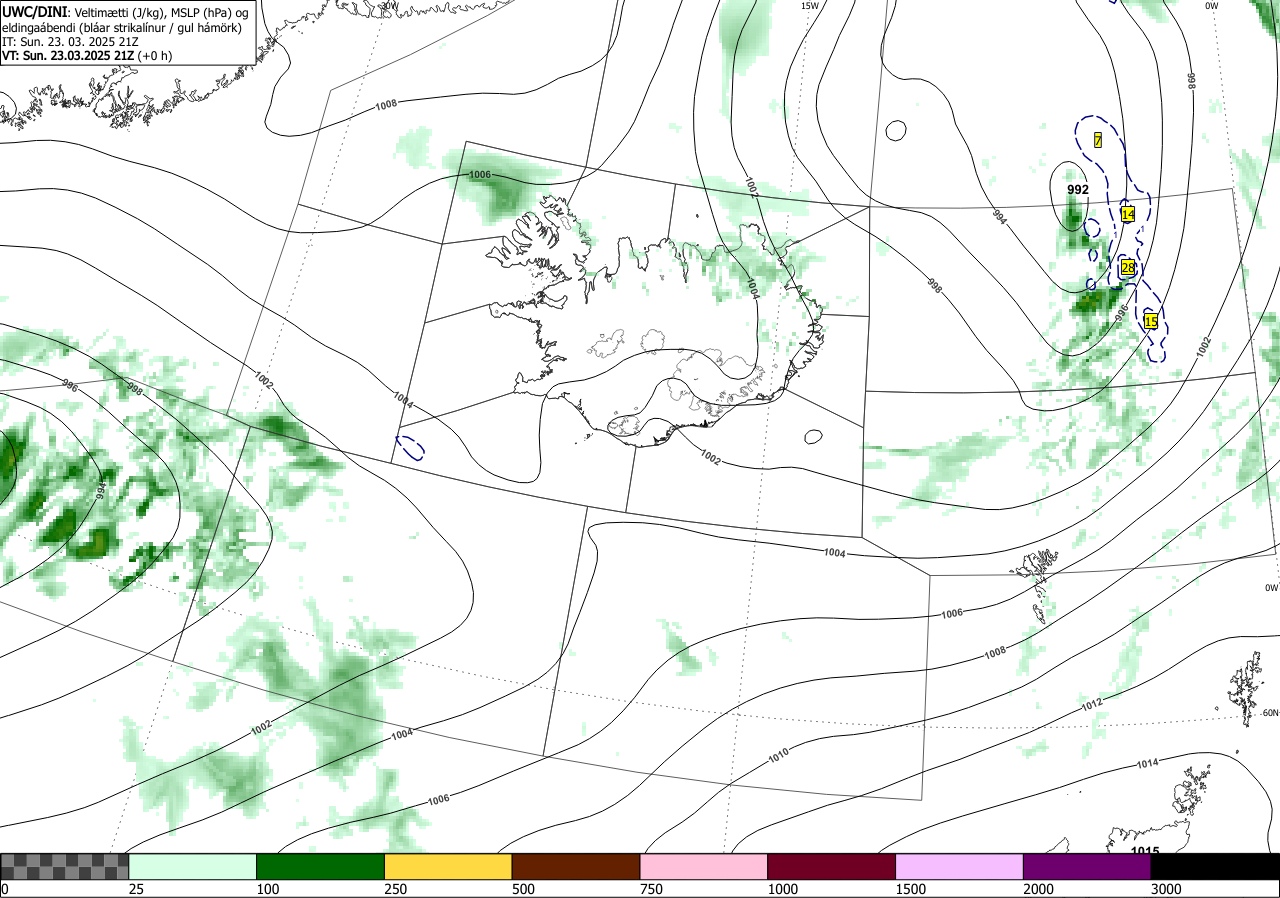Click the "15W" longitude label
Image resolution: width=1280 pixels, height=898 pixels.
(810, 6)
